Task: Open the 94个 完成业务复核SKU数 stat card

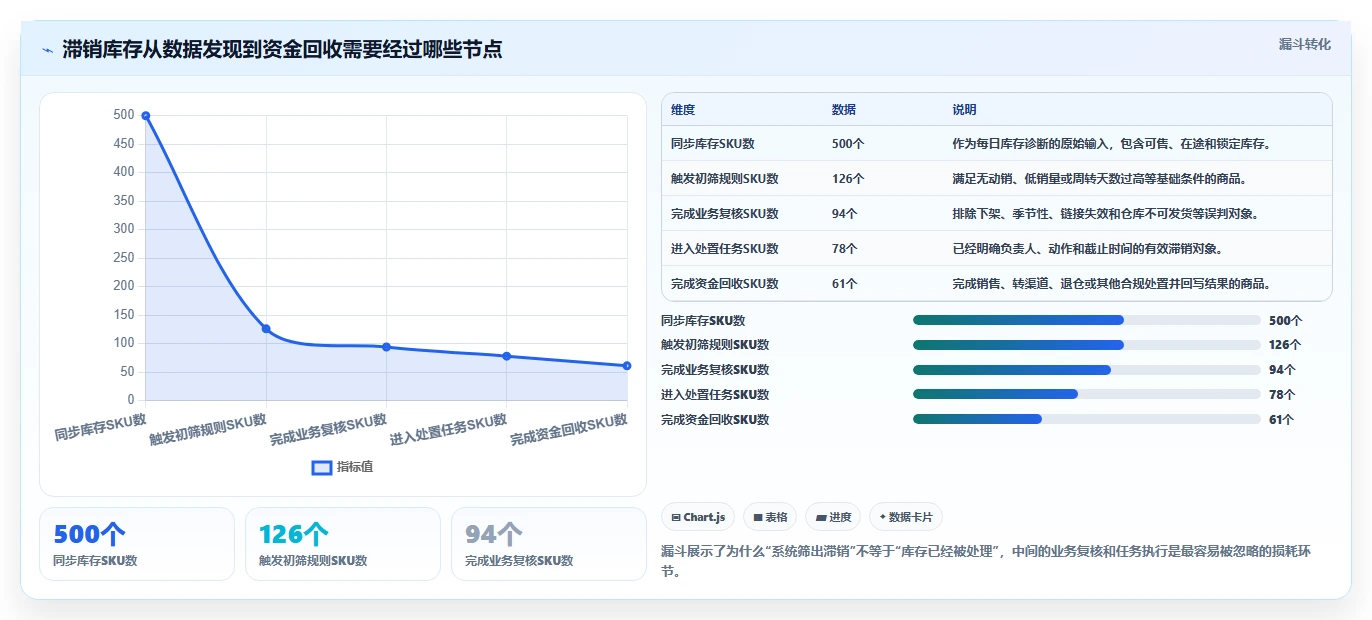Action: pyautogui.click(x=549, y=544)
